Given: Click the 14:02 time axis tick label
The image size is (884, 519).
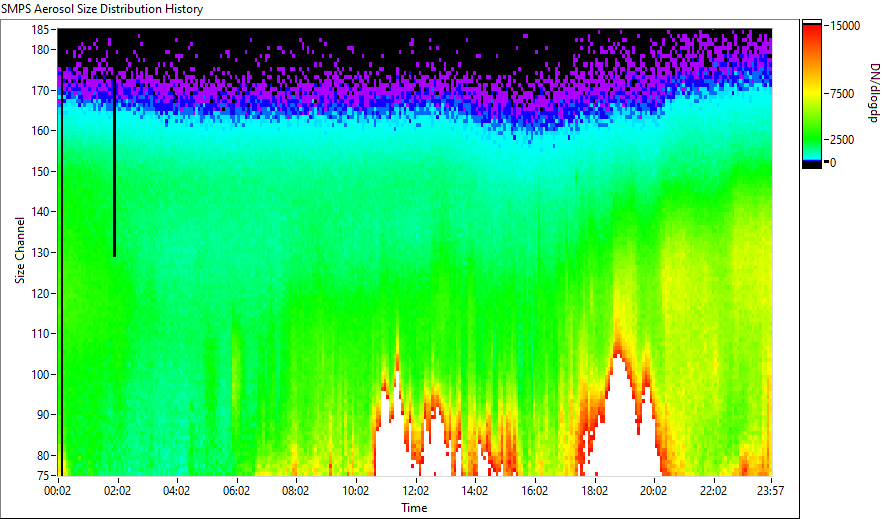Looking at the screenshot, I should coord(475,491).
